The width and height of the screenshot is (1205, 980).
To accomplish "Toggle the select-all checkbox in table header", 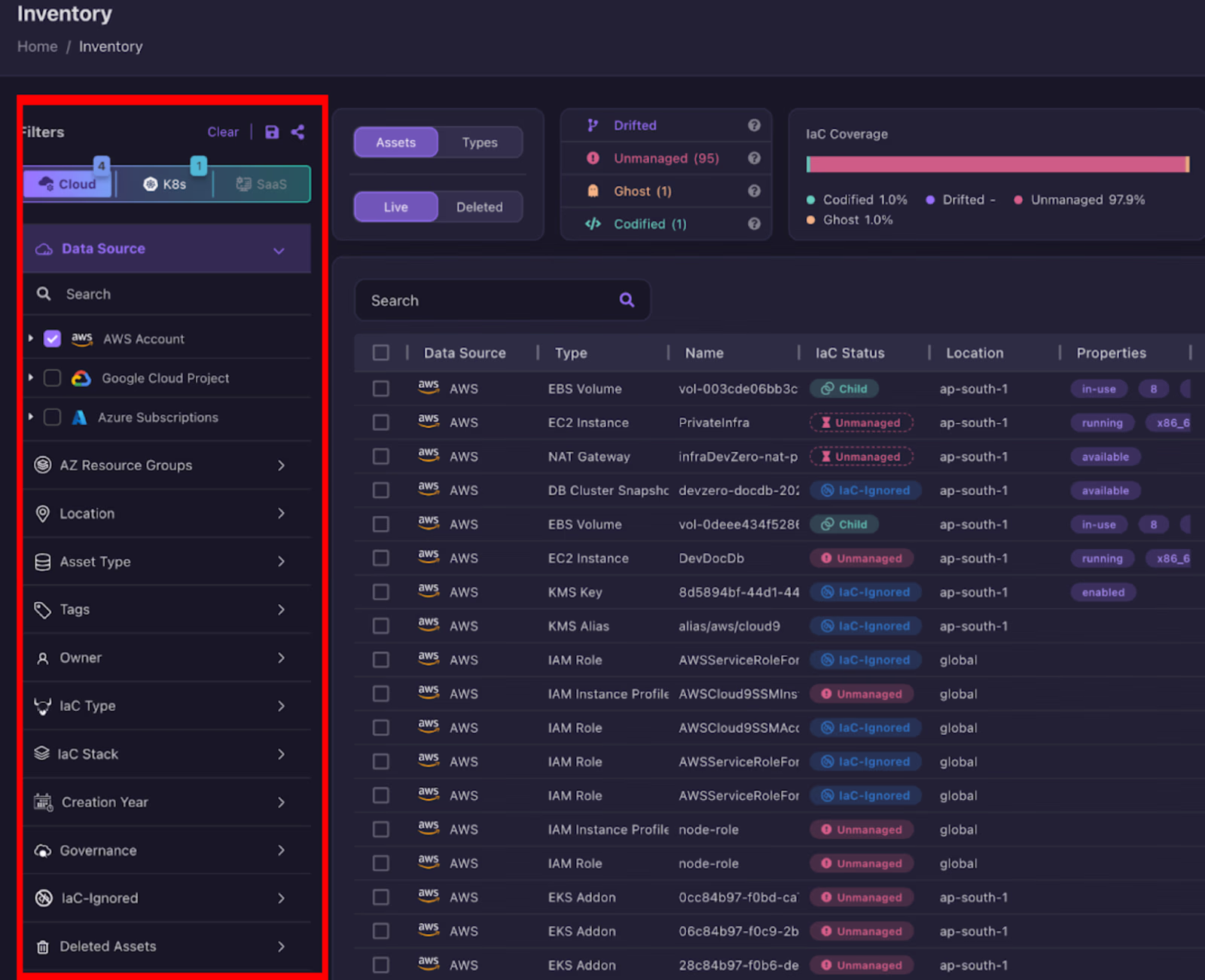I will 381,353.
